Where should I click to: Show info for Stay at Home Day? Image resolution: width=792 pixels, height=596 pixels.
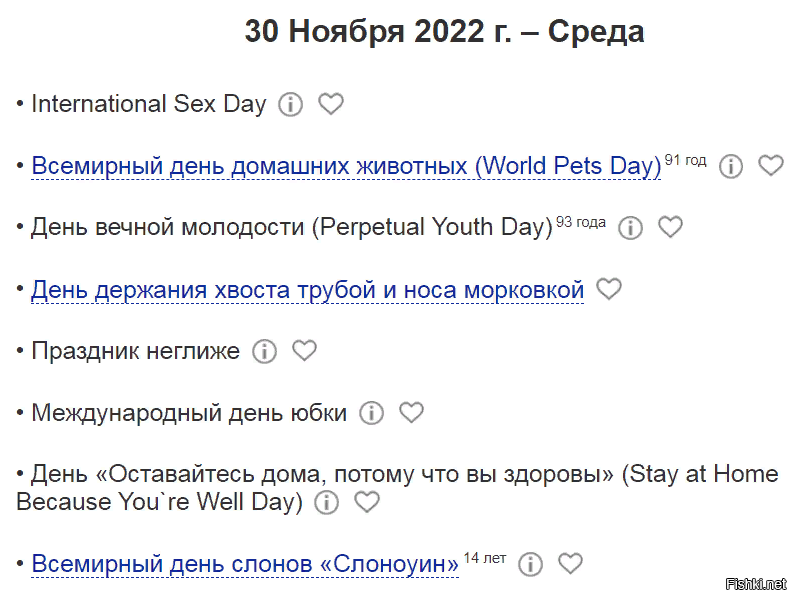pyautogui.click(x=326, y=503)
